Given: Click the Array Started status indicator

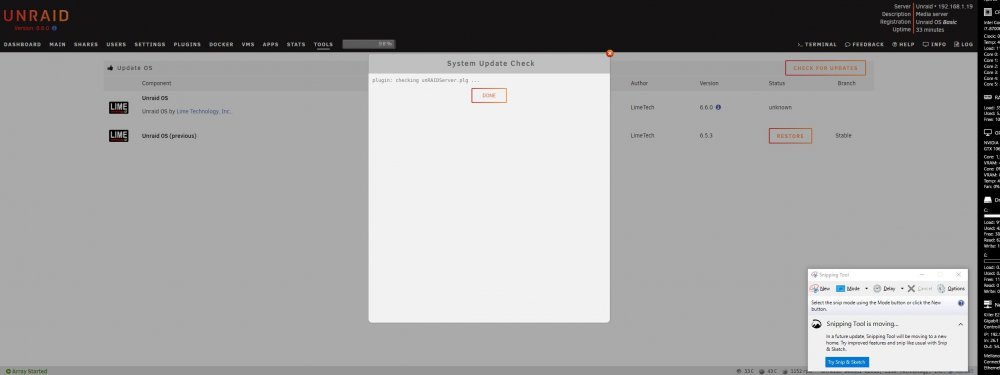Looking at the screenshot, I should click(26, 371).
